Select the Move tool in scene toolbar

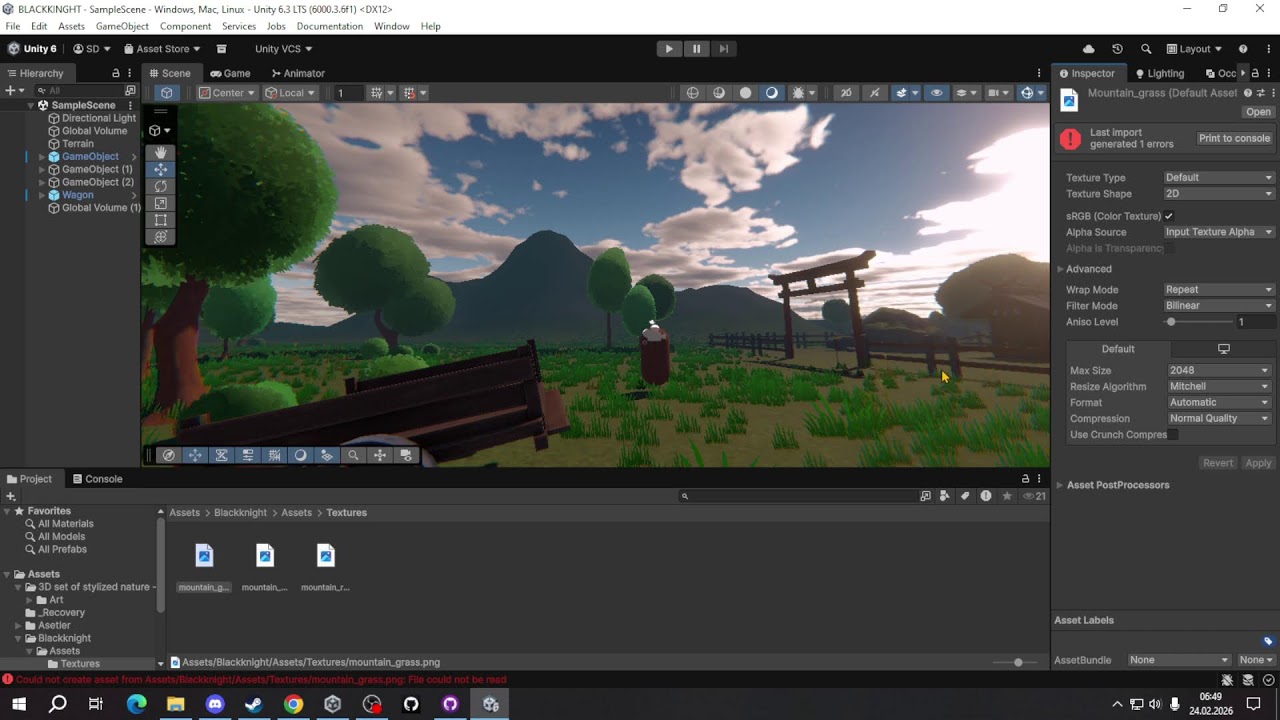[x=160, y=170]
